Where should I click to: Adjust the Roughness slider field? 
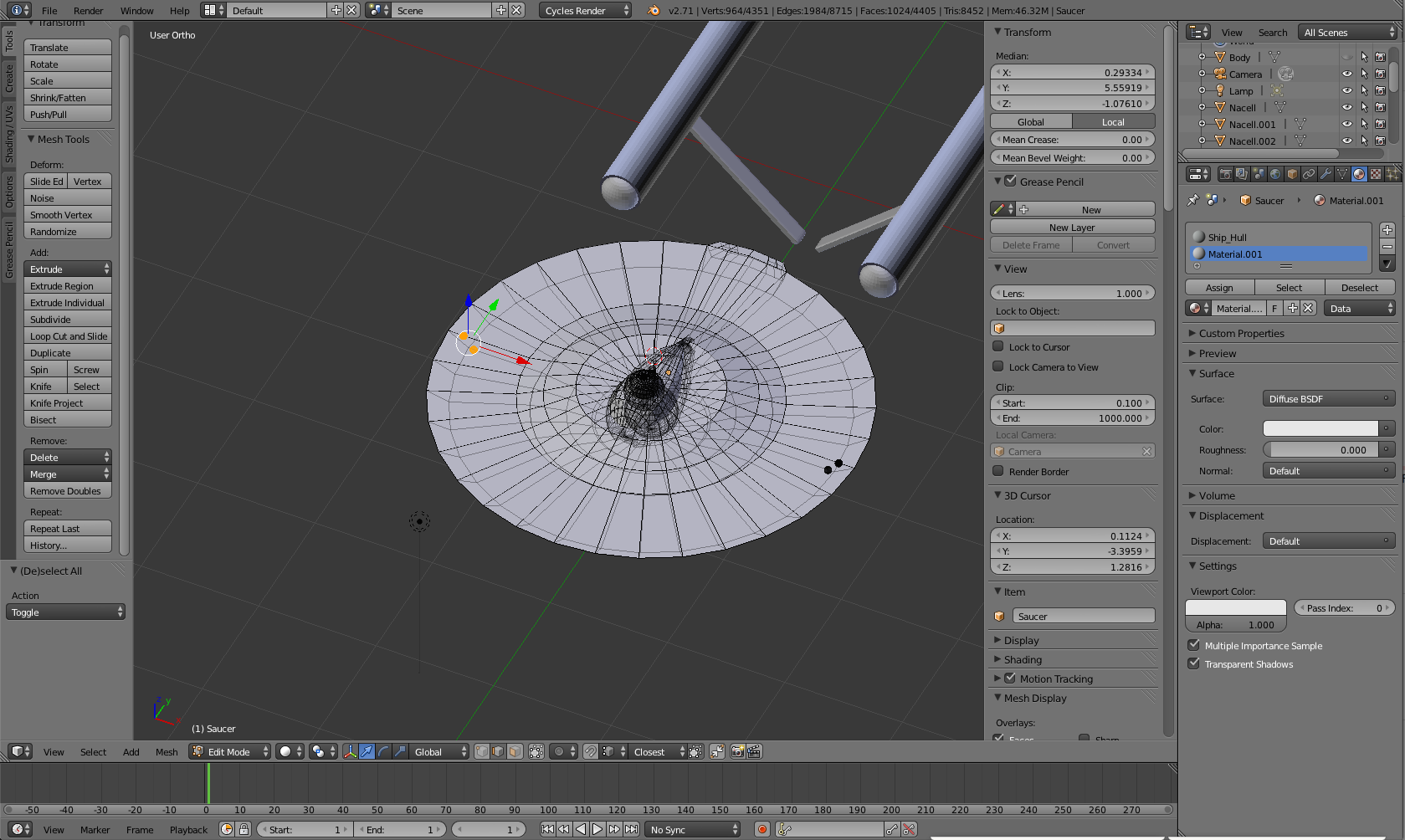(x=1320, y=449)
